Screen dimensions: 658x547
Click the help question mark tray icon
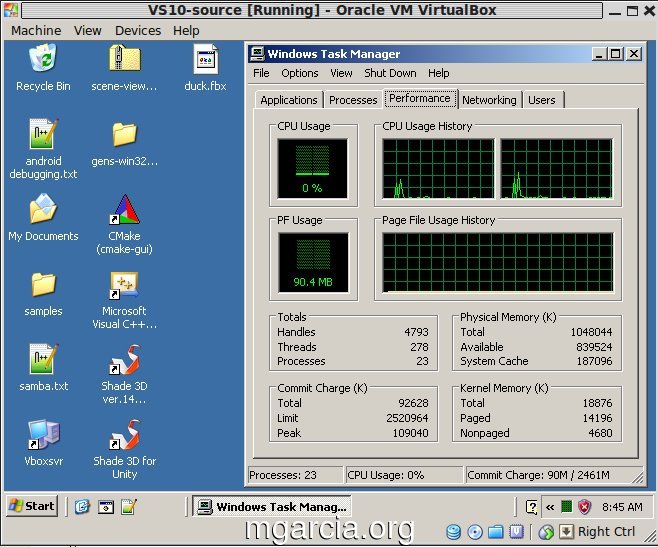[531, 507]
